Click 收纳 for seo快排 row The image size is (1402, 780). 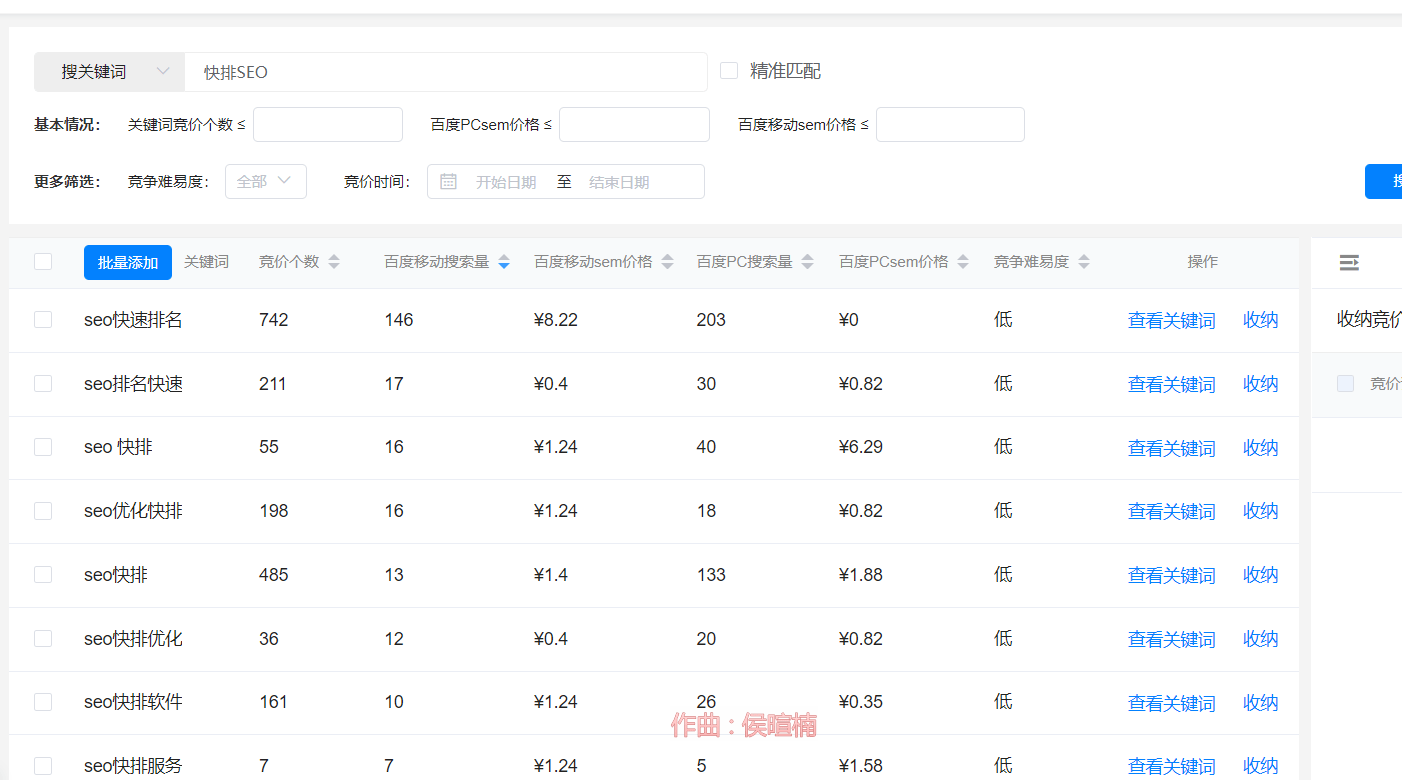[1260, 575]
